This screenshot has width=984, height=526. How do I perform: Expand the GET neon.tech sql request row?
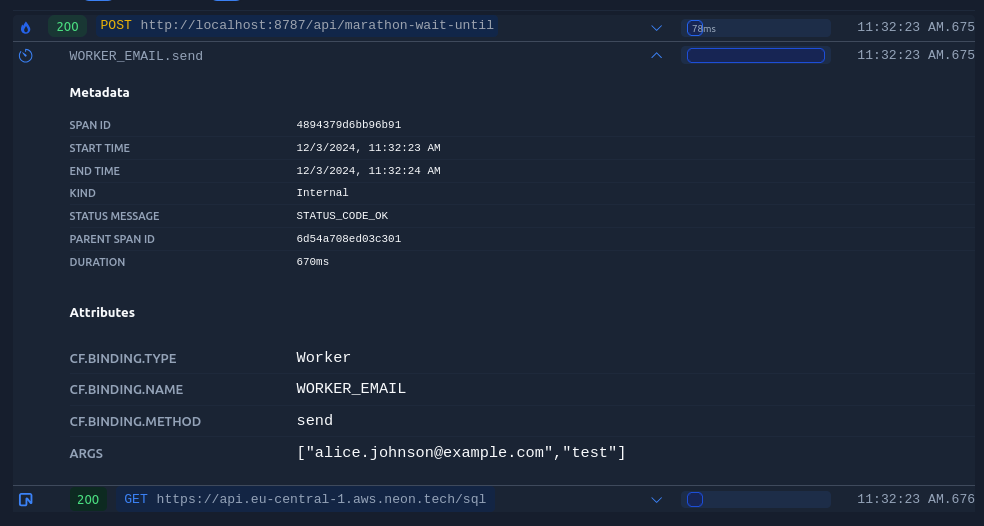click(656, 500)
